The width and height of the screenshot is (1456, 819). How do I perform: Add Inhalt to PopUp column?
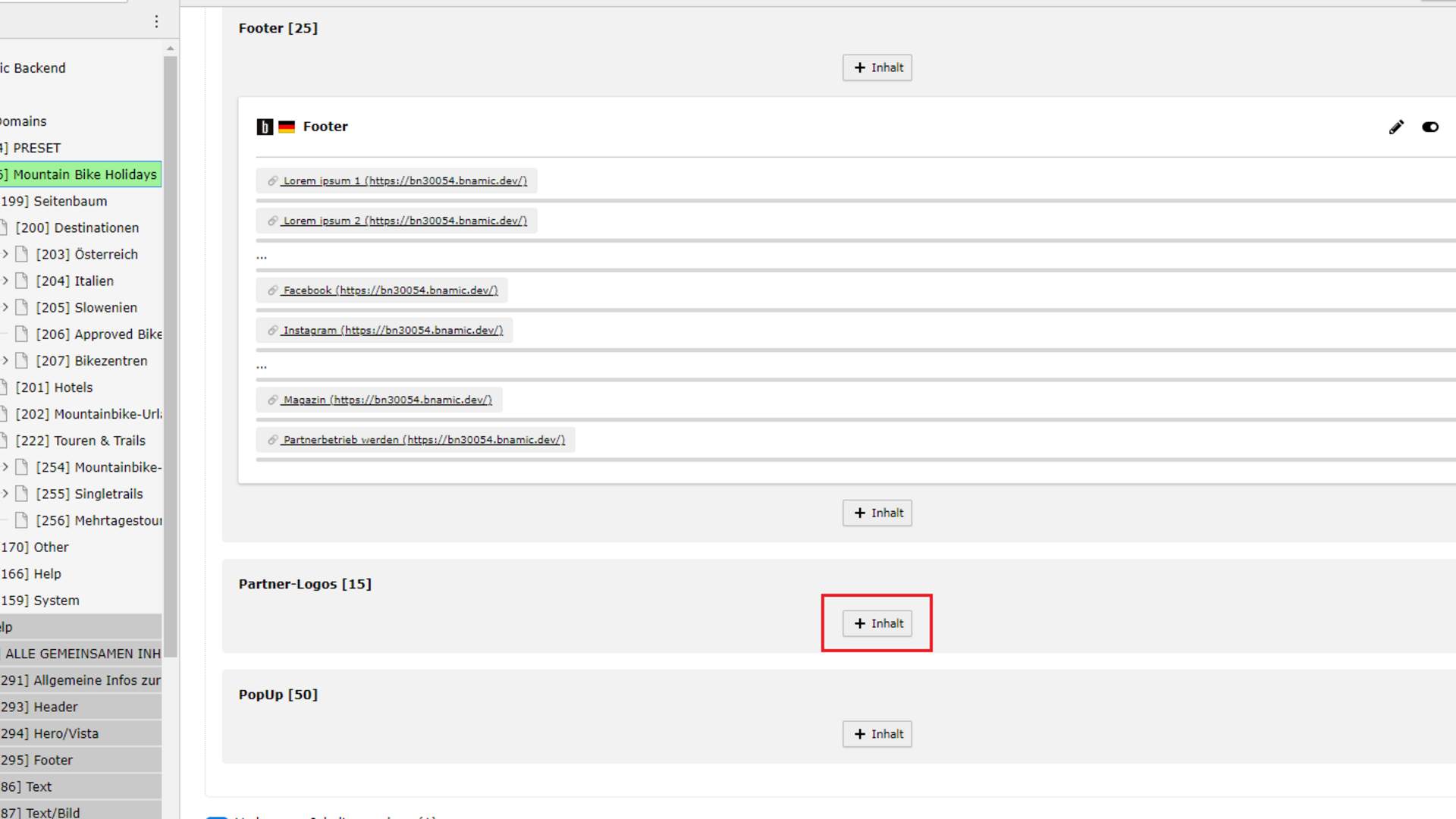tap(877, 734)
